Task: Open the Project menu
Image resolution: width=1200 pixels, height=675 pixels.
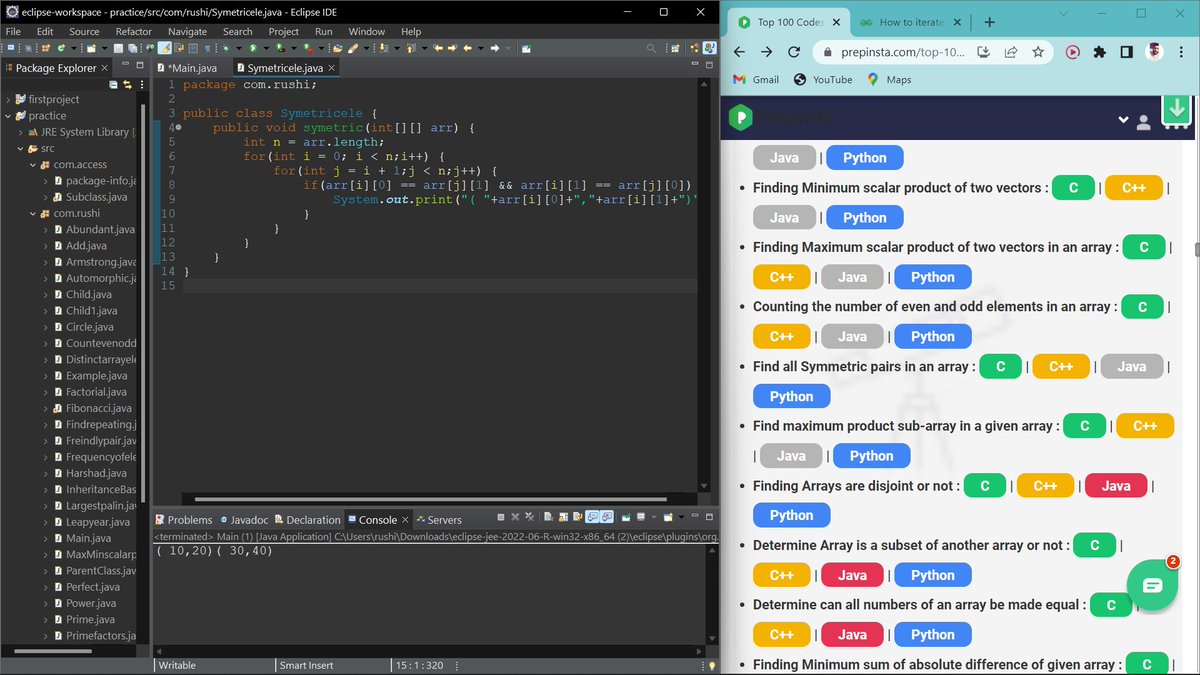Action: [x=283, y=31]
